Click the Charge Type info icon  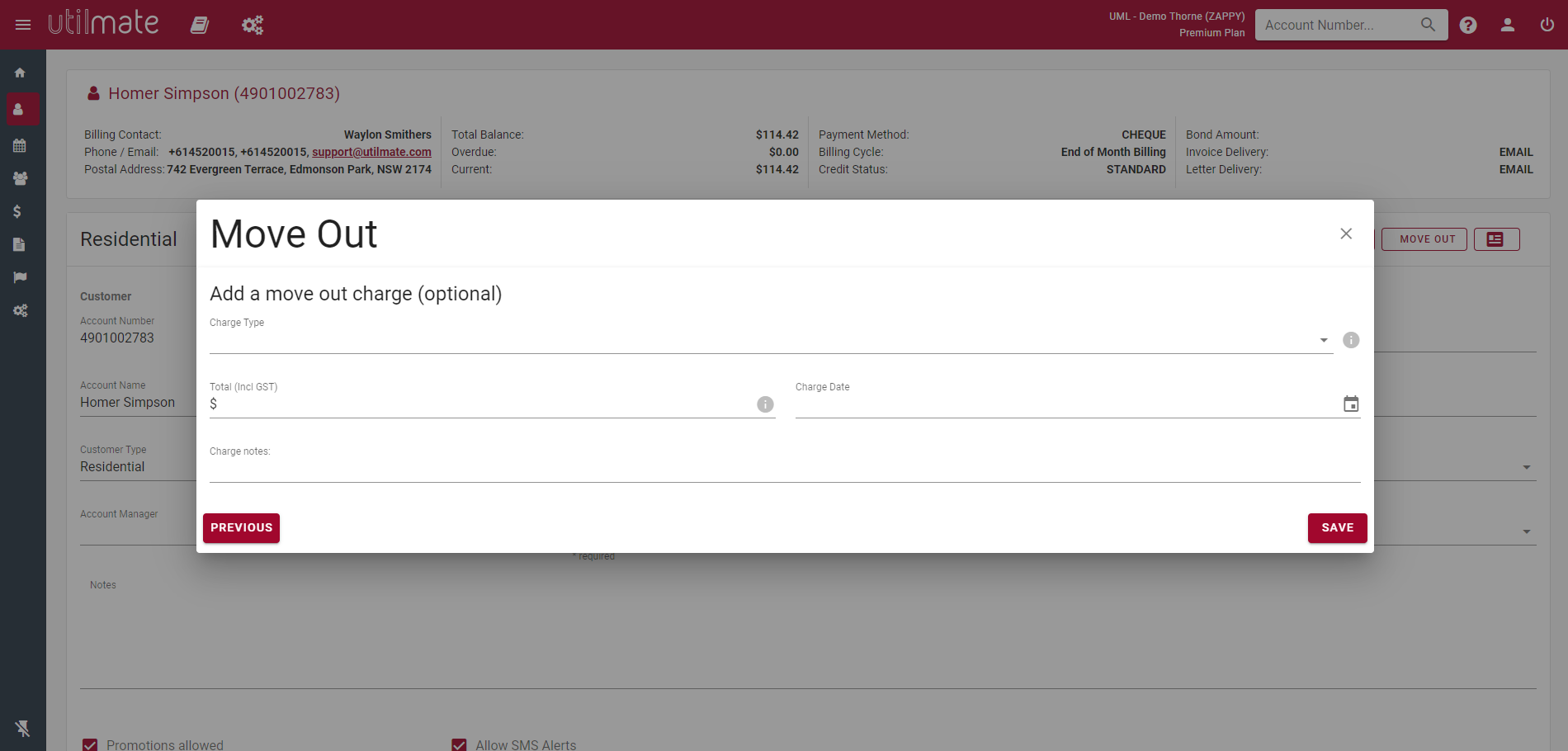[1351, 340]
